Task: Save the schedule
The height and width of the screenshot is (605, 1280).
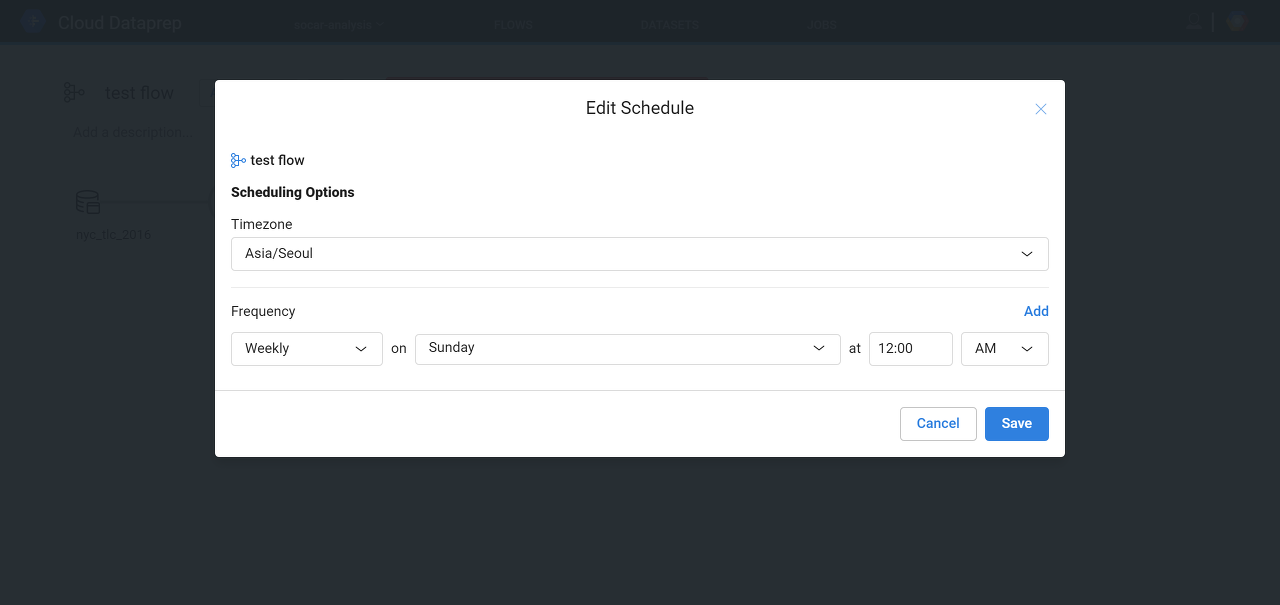Action: [x=1016, y=424]
